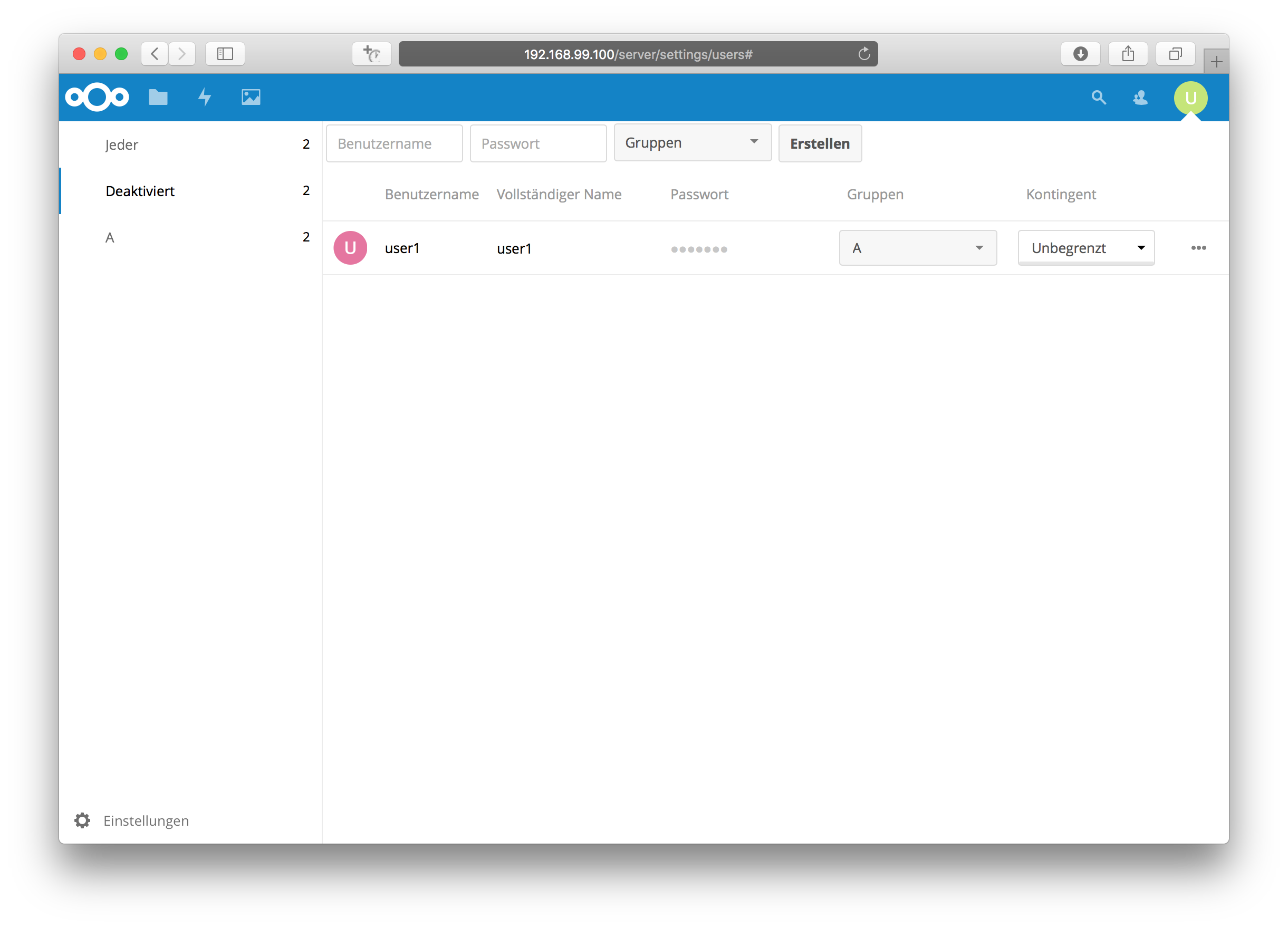Screen dimensions: 1288x928
Task: Click the count 2 next to Jeder
Action: coord(305,144)
